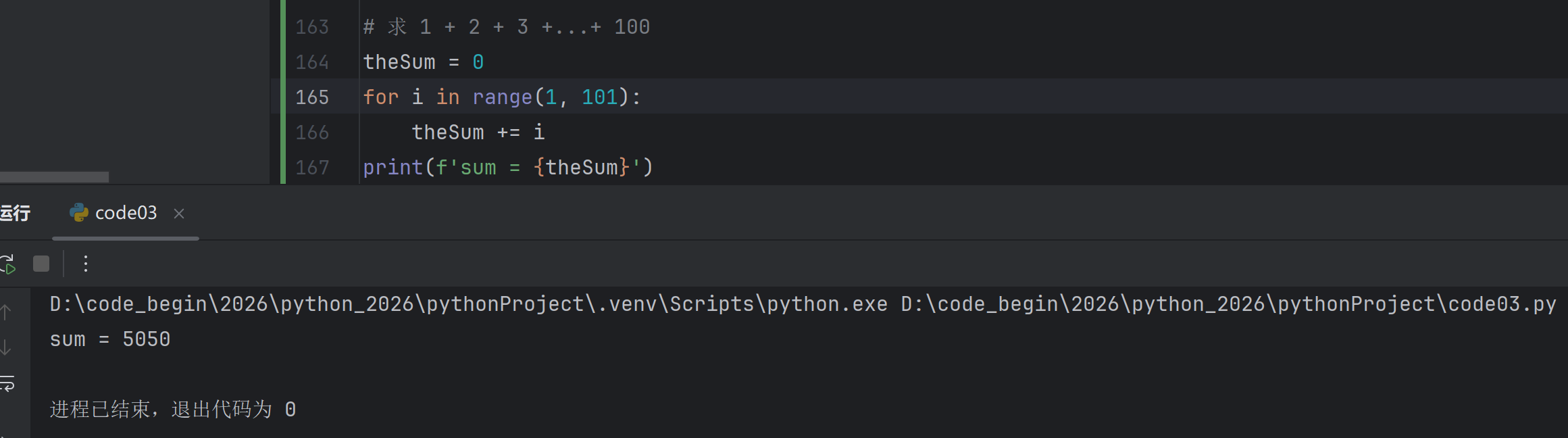
Task: Click line number 166 in gutter
Action: click(312, 132)
